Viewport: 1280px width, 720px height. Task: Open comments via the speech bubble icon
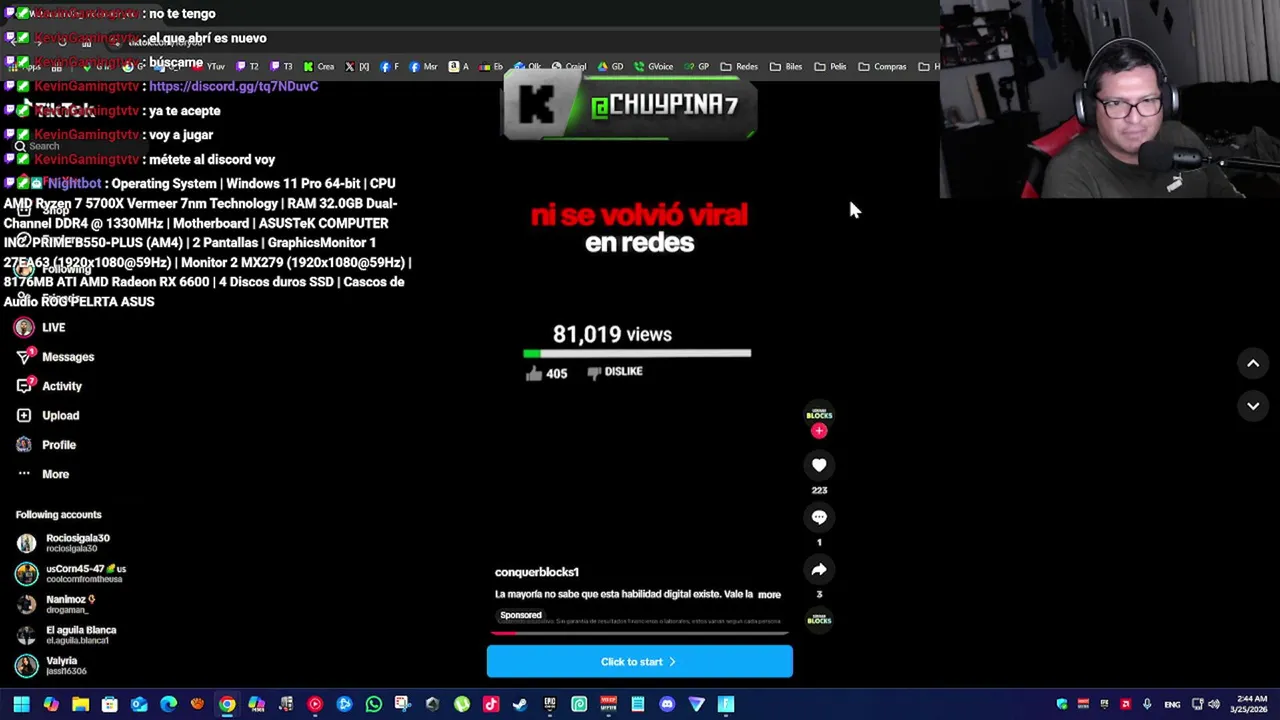coord(819,517)
